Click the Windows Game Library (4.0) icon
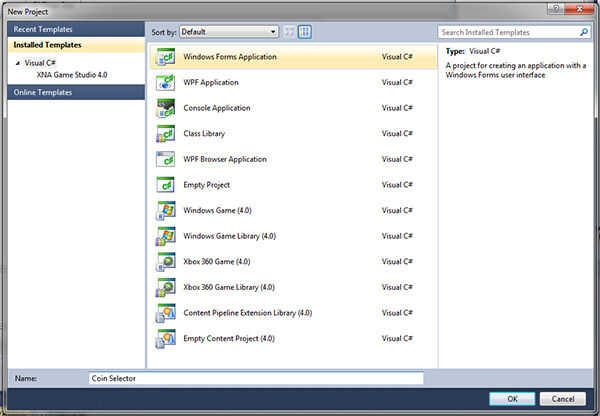Screen dimensions: 600x416 coord(166,237)
